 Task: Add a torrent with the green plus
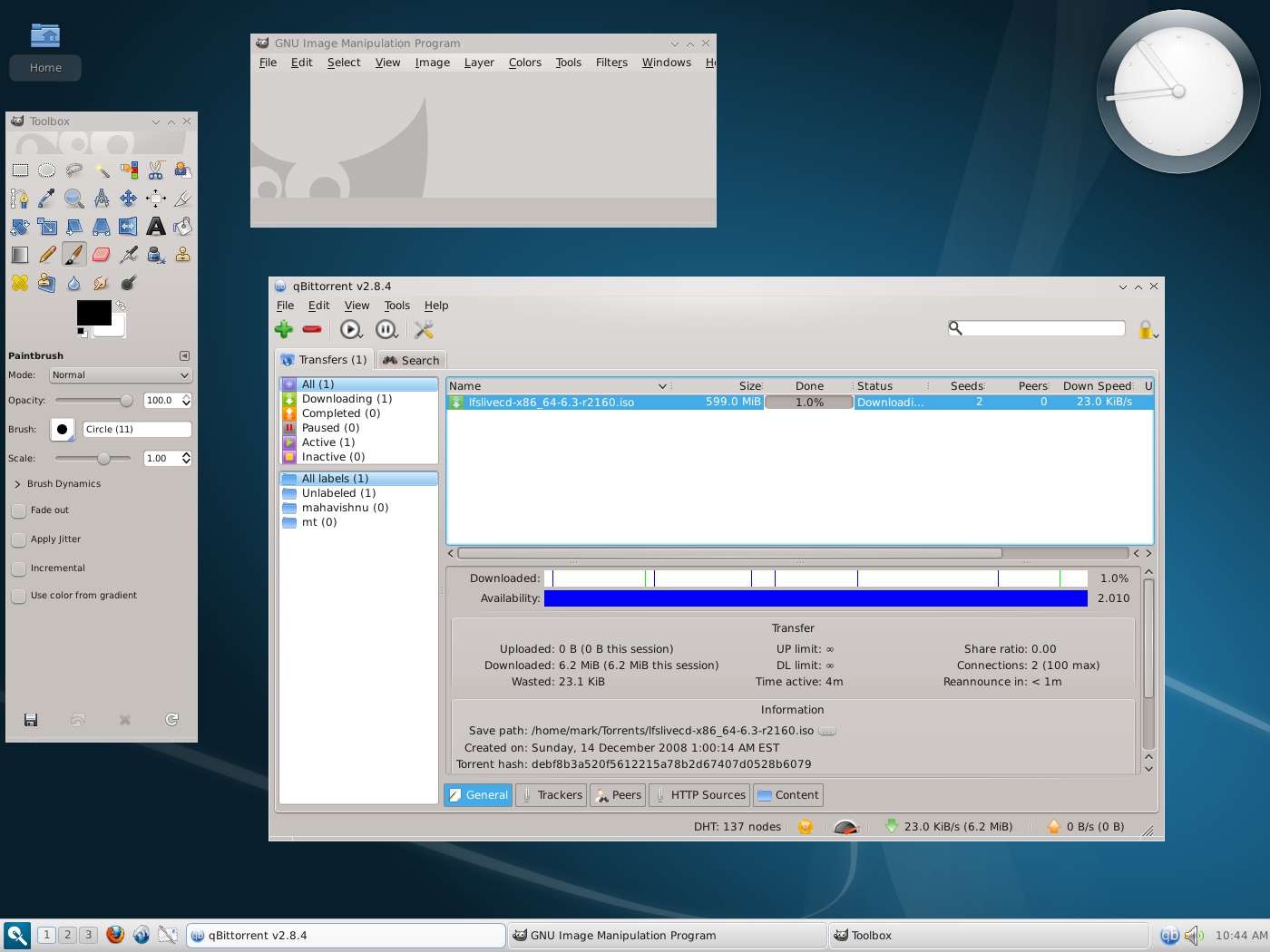pos(284,329)
